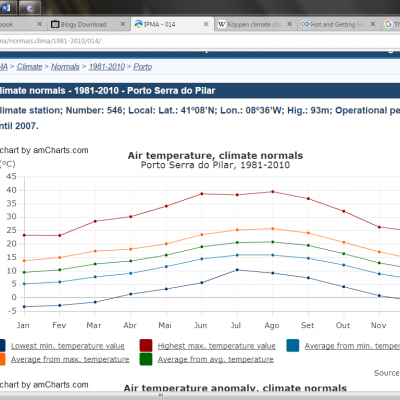Toggle the Average from min. temperature legend

point(352,346)
